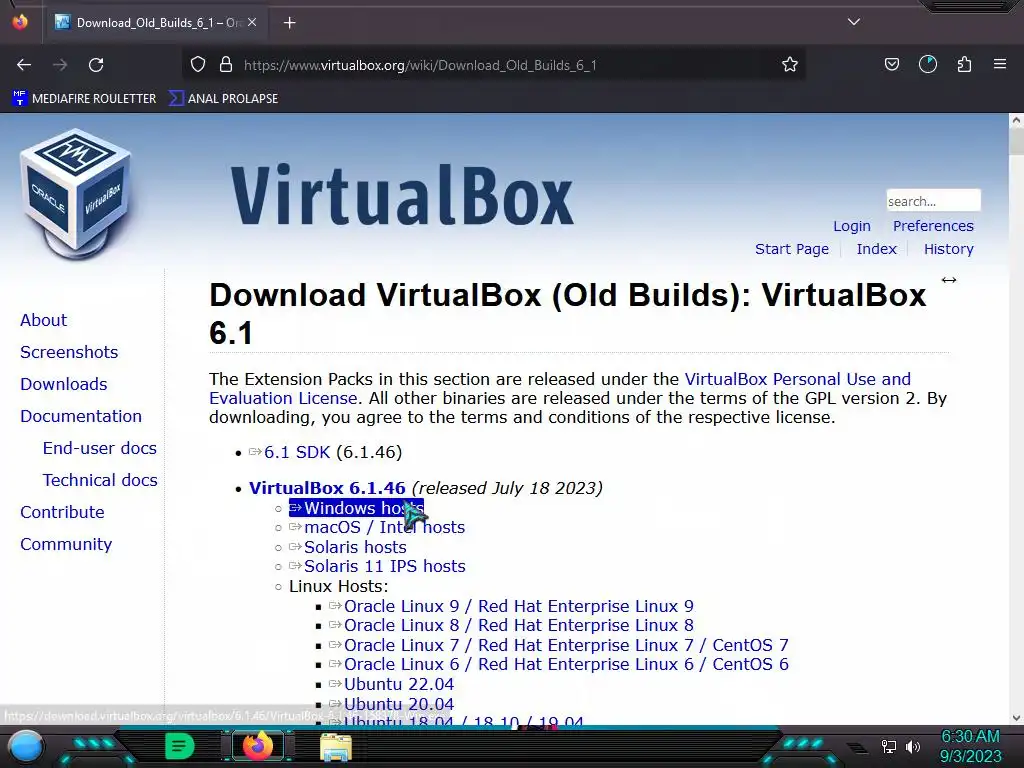Download Ubuntu 20.04 package
Image resolution: width=1024 pixels, height=768 pixels.
coord(399,705)
